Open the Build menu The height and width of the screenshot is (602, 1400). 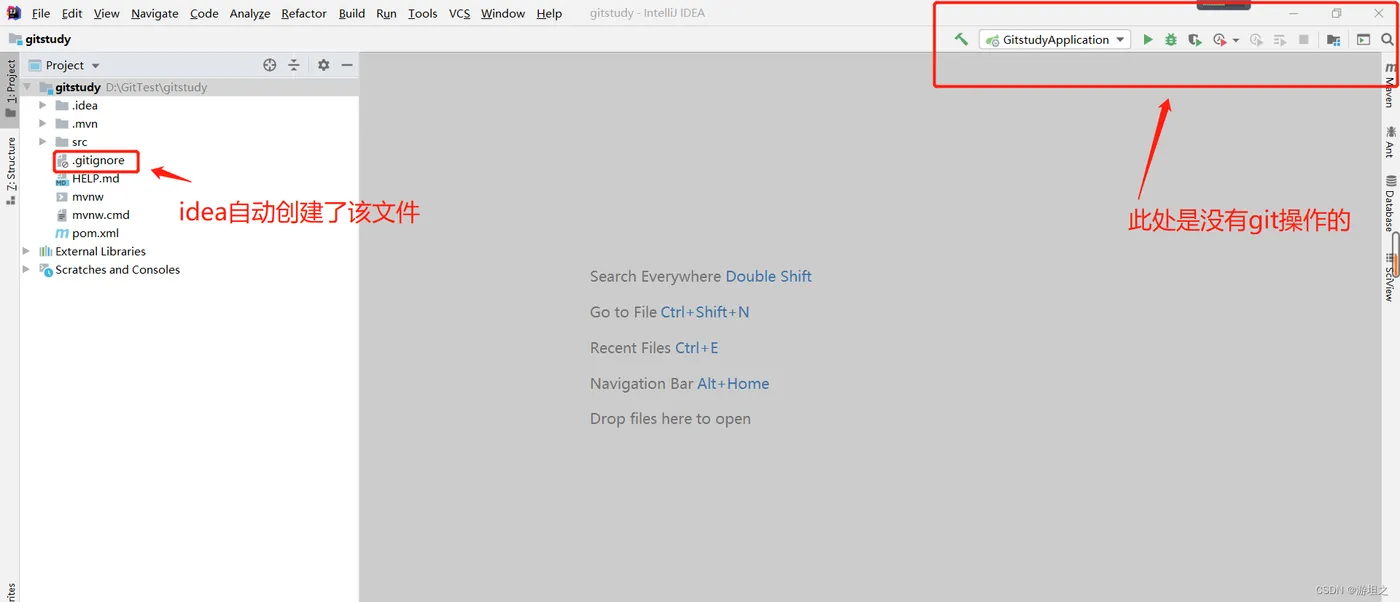(x=352, y=13)
